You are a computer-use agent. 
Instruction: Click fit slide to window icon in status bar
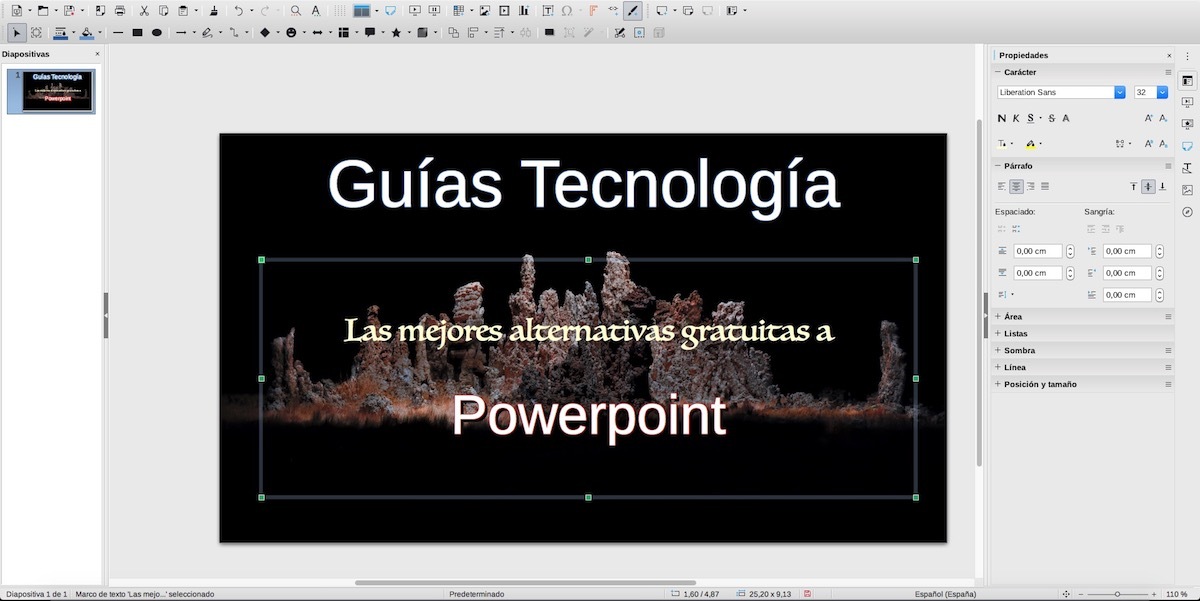(1066, 594)
